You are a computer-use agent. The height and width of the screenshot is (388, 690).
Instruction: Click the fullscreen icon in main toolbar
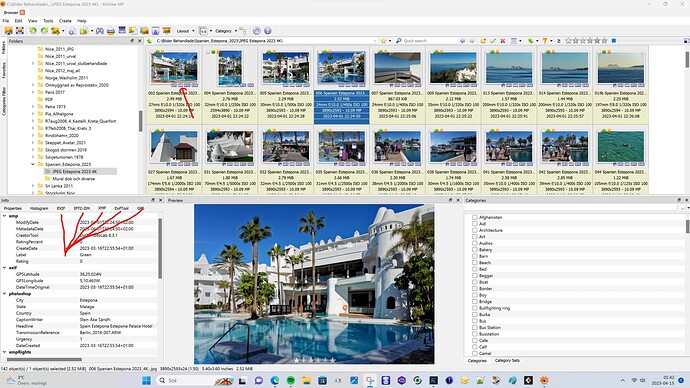[x=20, y=31]
